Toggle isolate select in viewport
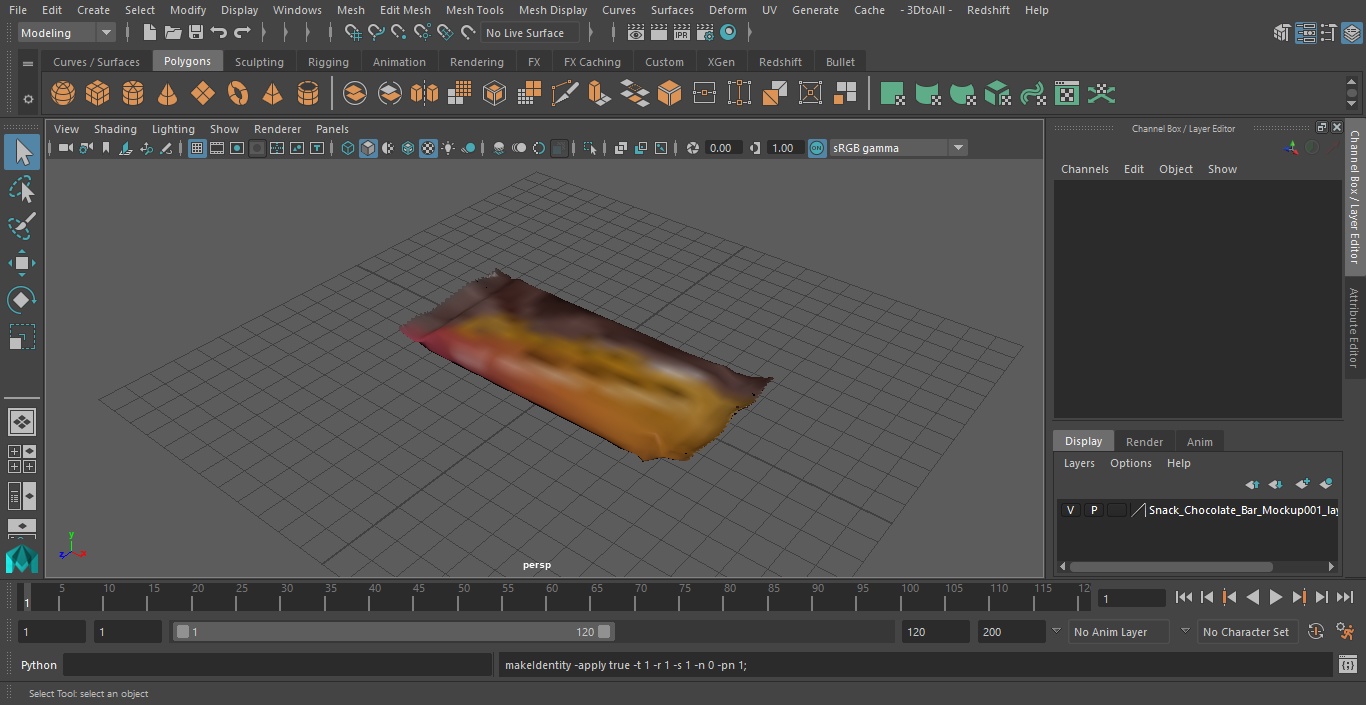 pos(590,148)
